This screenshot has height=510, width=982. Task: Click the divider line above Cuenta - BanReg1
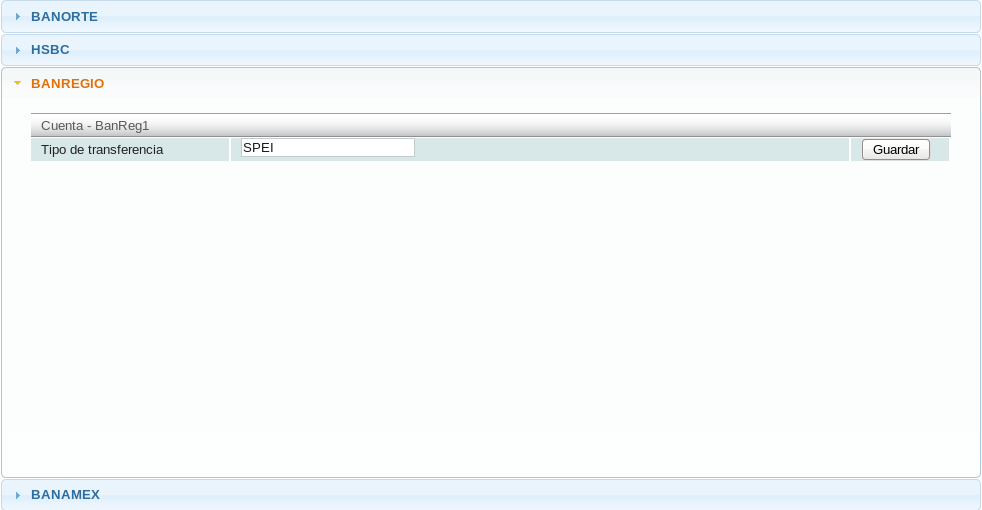pyautogui.click(x=490, y=113)
